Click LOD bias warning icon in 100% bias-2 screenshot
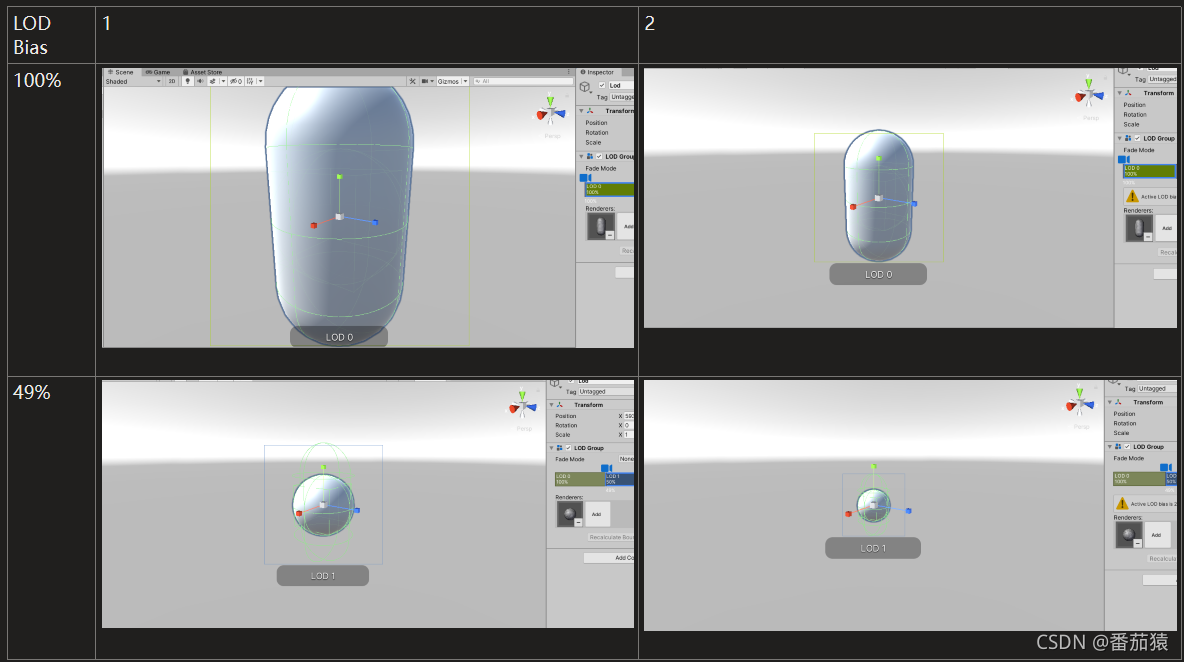This screenshot has height=662, width=1184. 1132,196
